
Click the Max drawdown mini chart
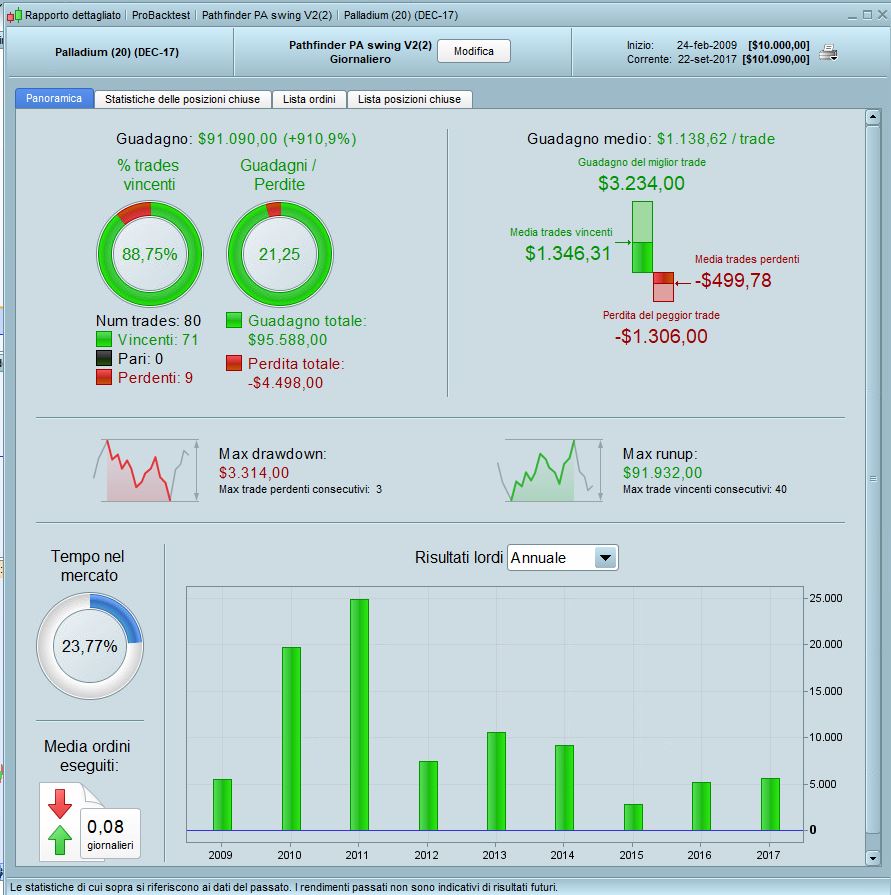(146, 470)
